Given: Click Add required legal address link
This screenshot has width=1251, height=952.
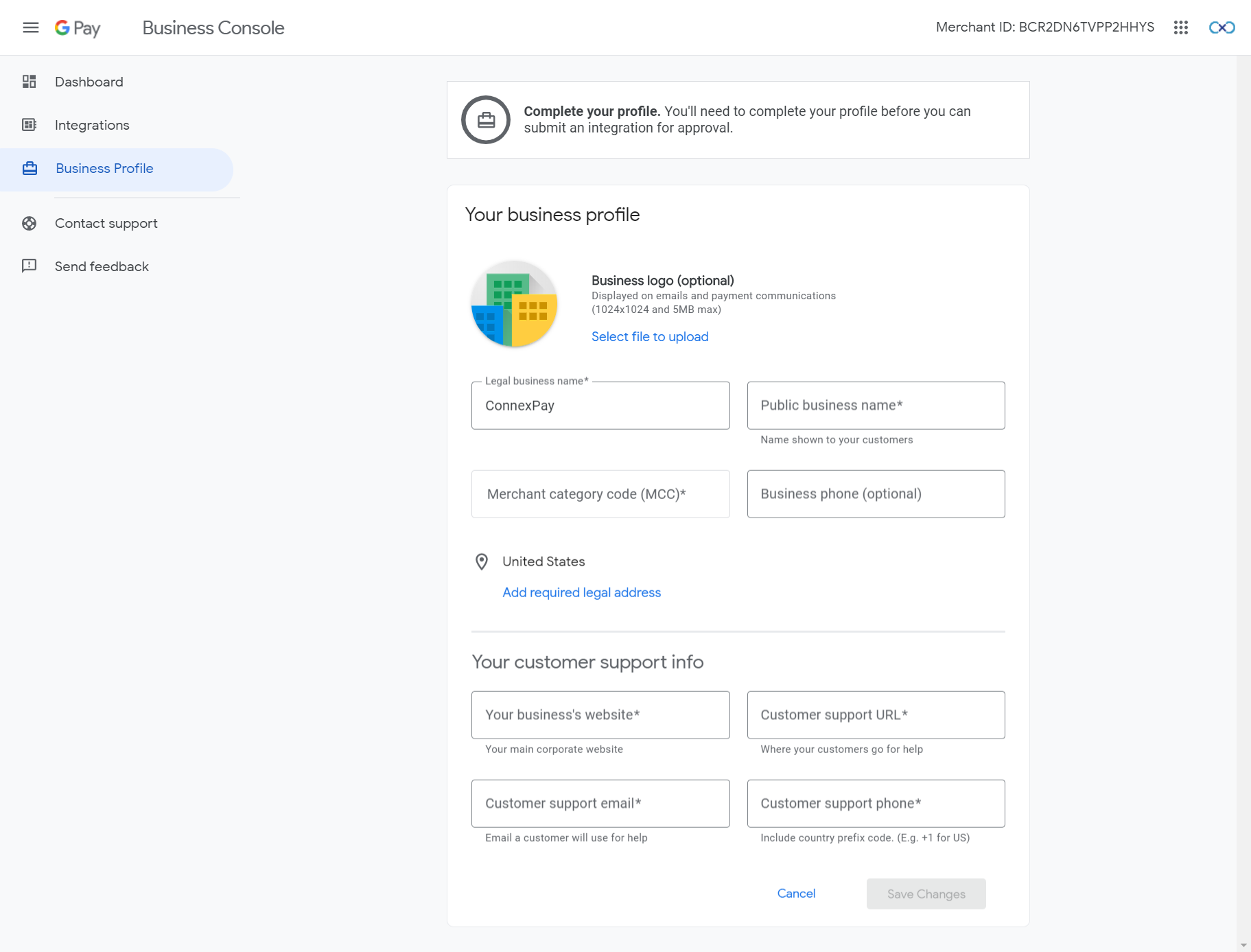Looking at the screenshot, I should pos(581,592).
